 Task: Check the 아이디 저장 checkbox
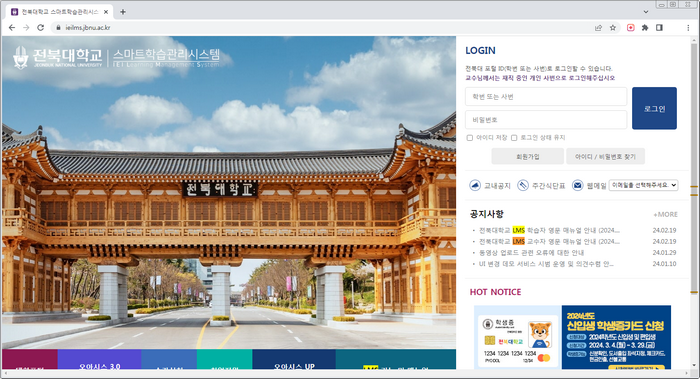coord(470,138)
